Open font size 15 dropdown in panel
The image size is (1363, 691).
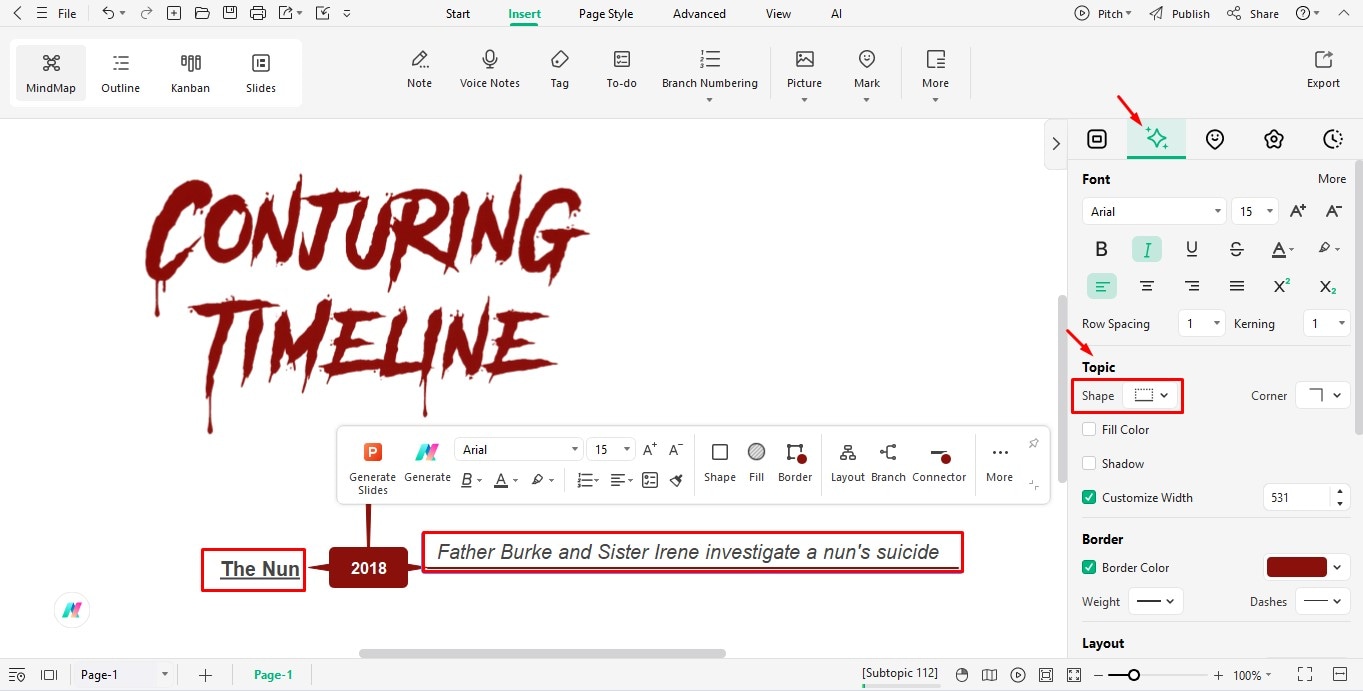(1254, 211)
